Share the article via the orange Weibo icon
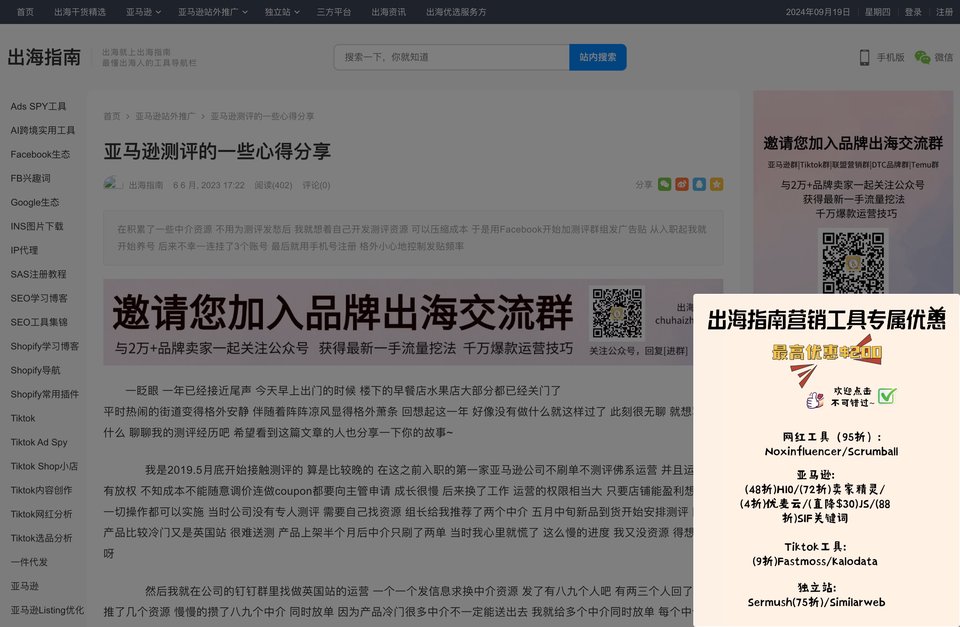This screenshot has height=627, width=960. [x=681, y=184]
